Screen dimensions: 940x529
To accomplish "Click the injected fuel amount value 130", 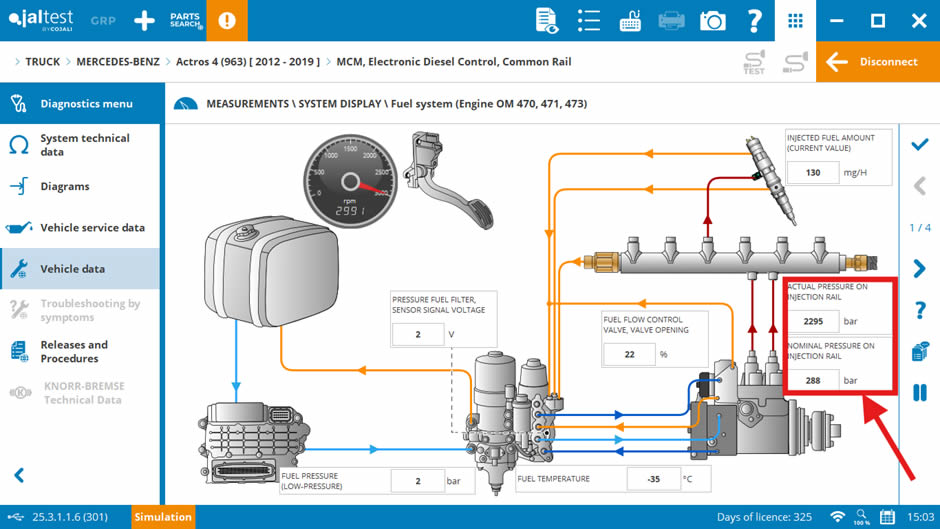I will pyautogui.click(x=813, y=173).
